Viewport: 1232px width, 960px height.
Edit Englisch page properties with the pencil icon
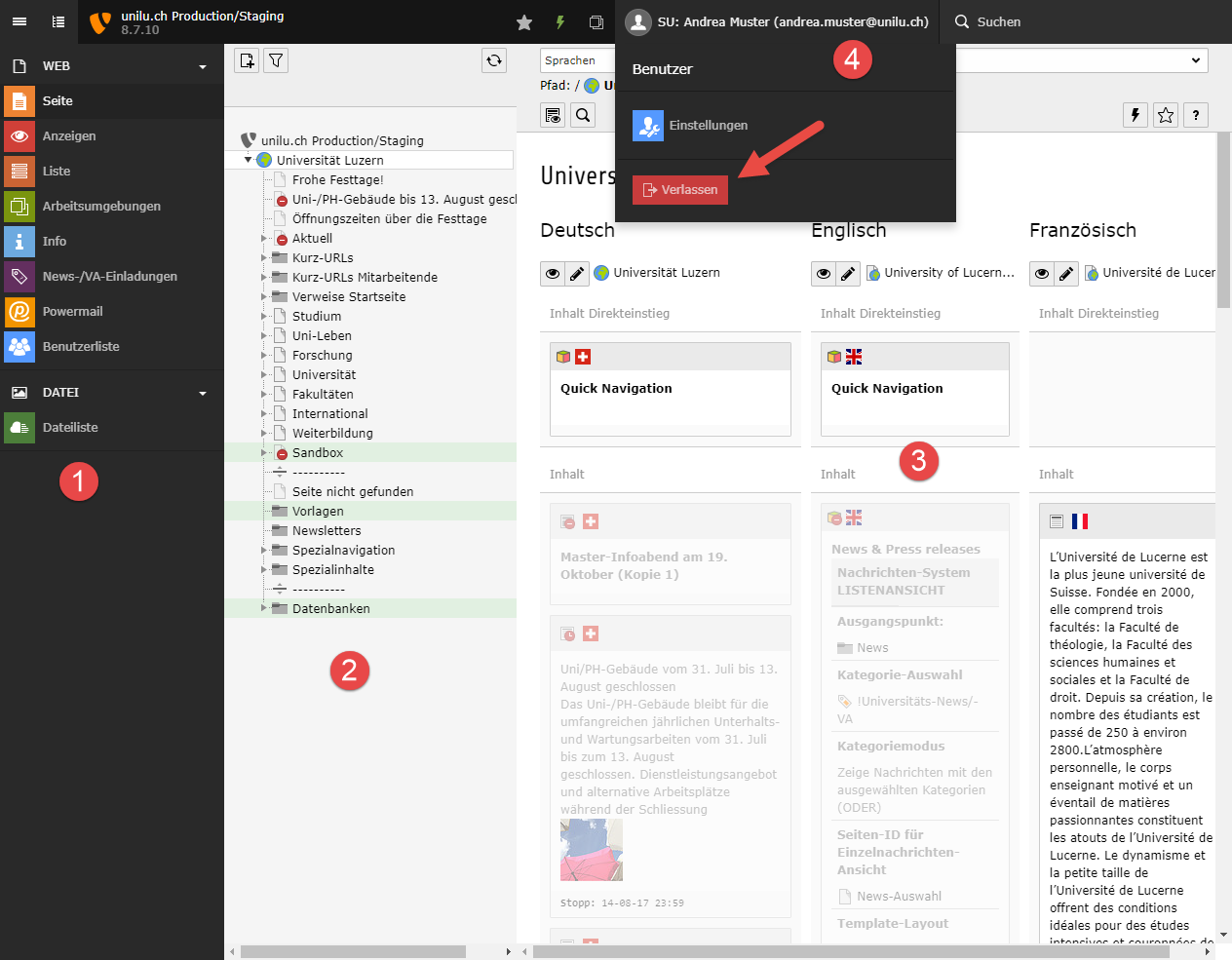click(x=848, y=273)
